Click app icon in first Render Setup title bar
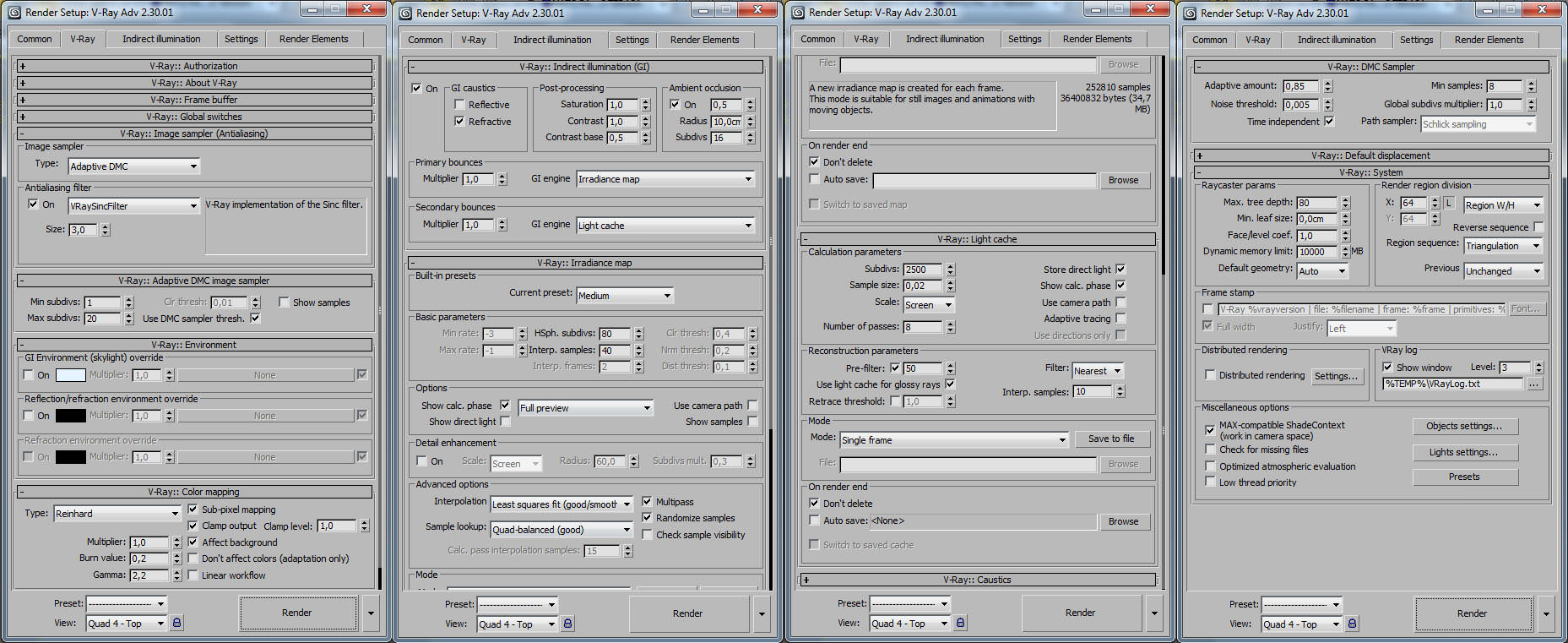 [x=14, y=12]
